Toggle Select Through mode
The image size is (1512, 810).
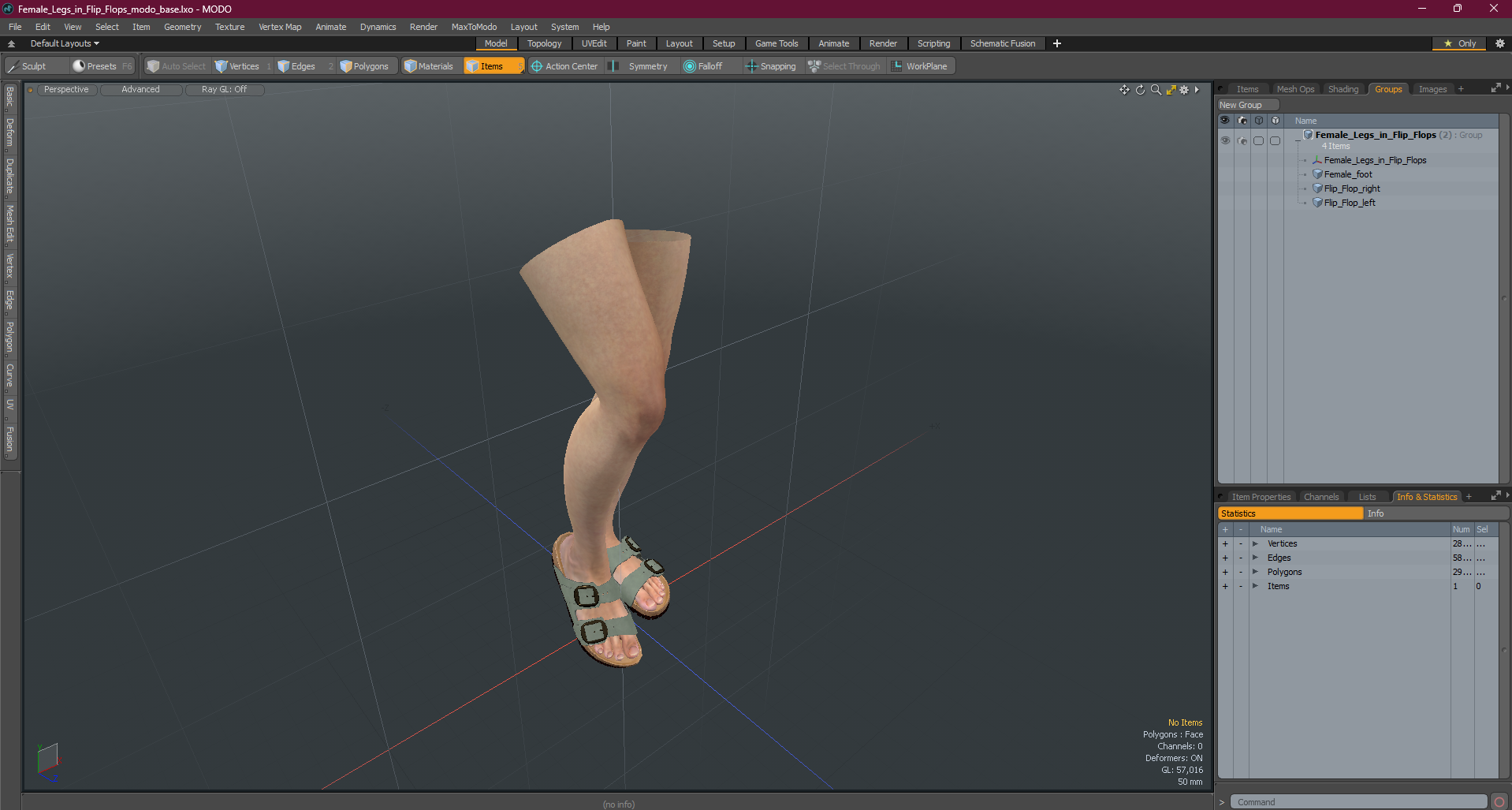click(x=844, y=66)
